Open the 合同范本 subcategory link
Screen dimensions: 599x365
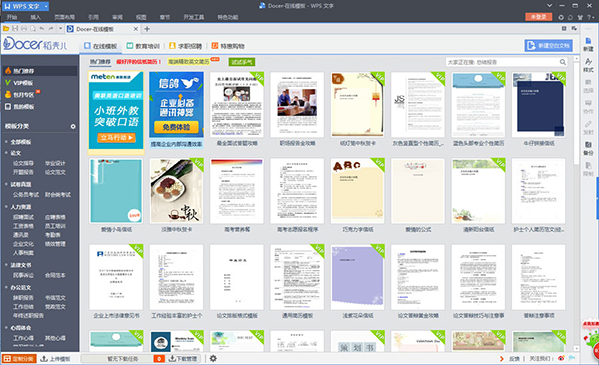[x=55, y=275]
